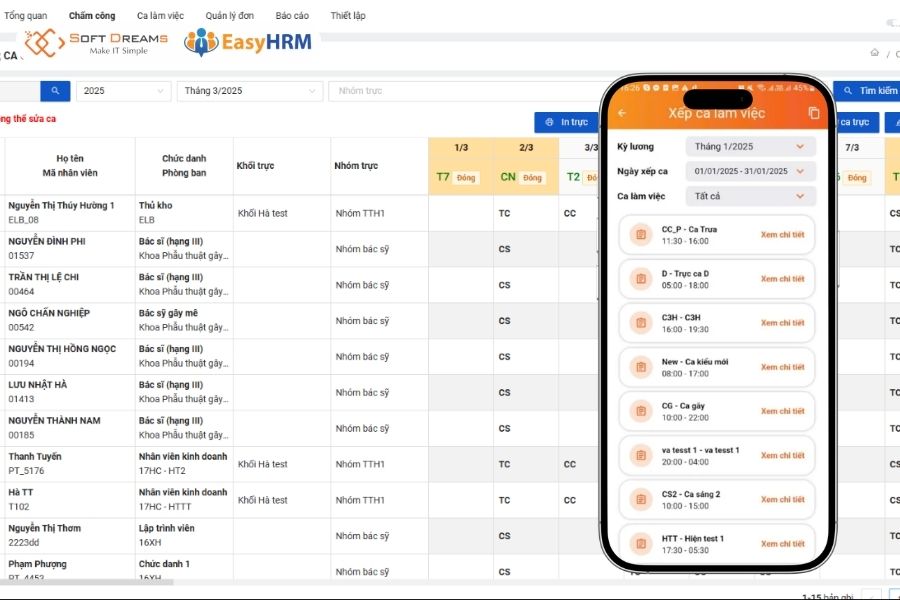Click the Chức danh Phòng ban header
This screenshot has width=900, height=600.
click(x=184, y=165)
